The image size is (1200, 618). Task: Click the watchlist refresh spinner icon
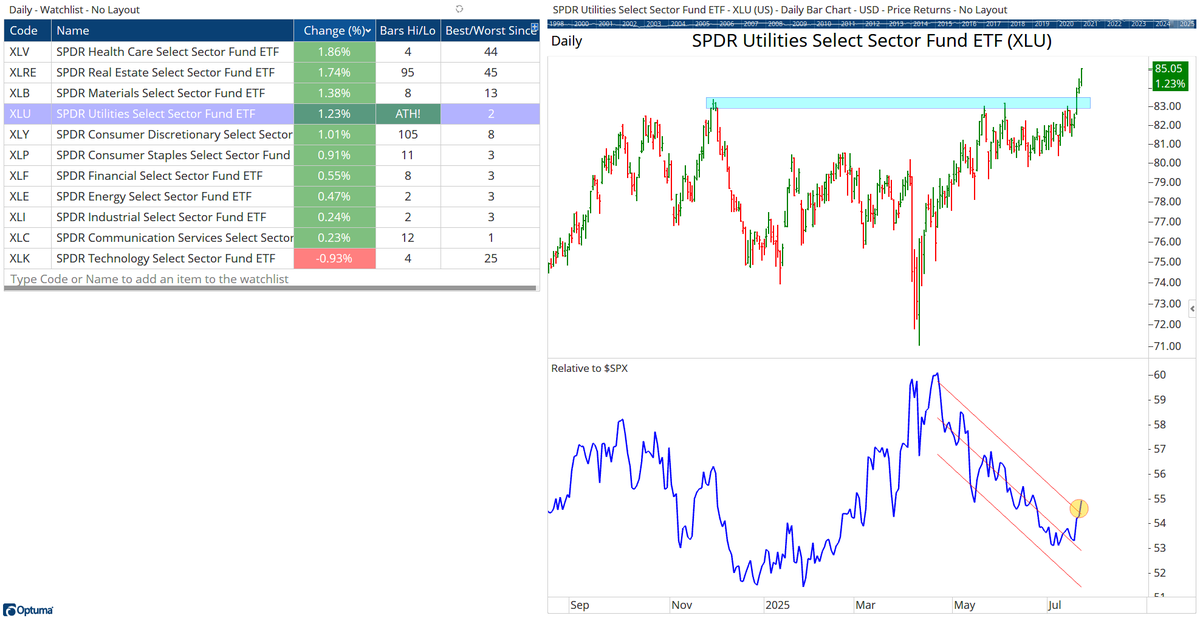pyautogui.click(x=458, y=9)
